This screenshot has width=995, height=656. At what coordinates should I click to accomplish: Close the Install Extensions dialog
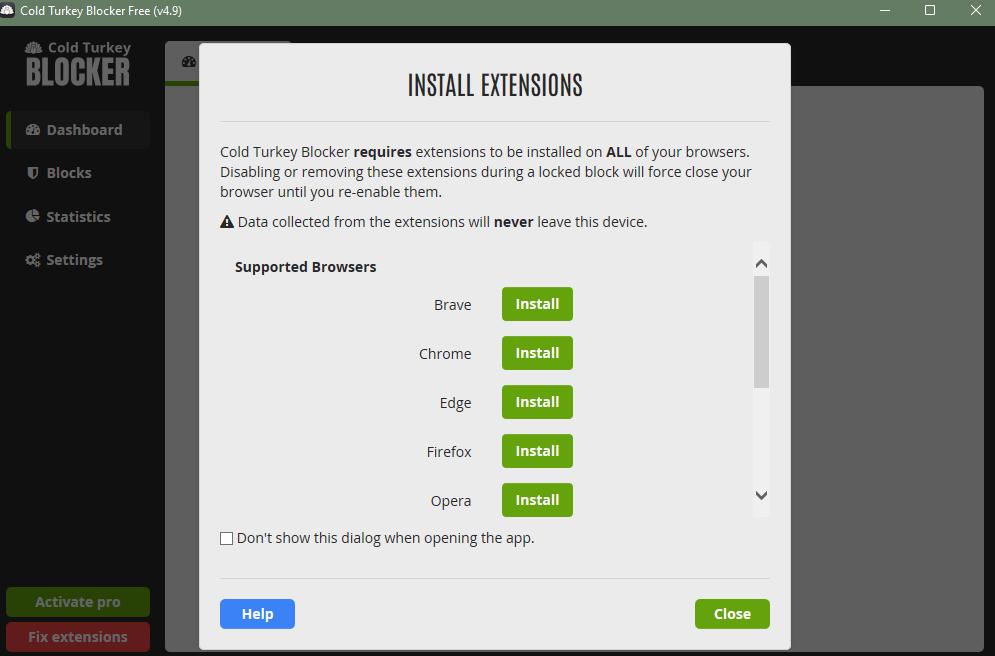tap(732, 614)
